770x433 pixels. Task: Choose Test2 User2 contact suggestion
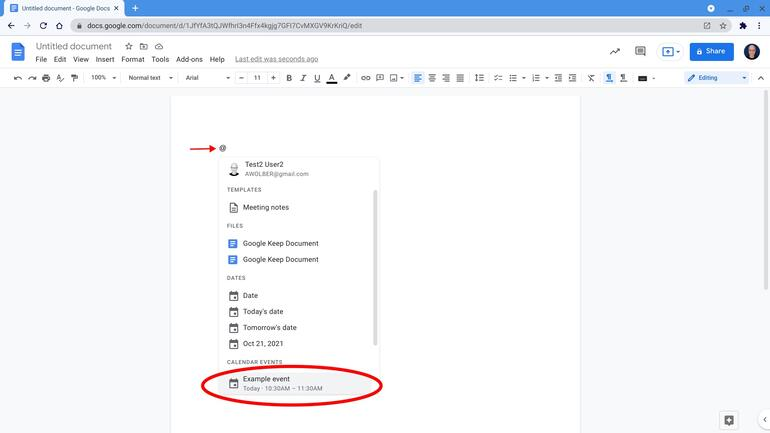tap(297, 168)
